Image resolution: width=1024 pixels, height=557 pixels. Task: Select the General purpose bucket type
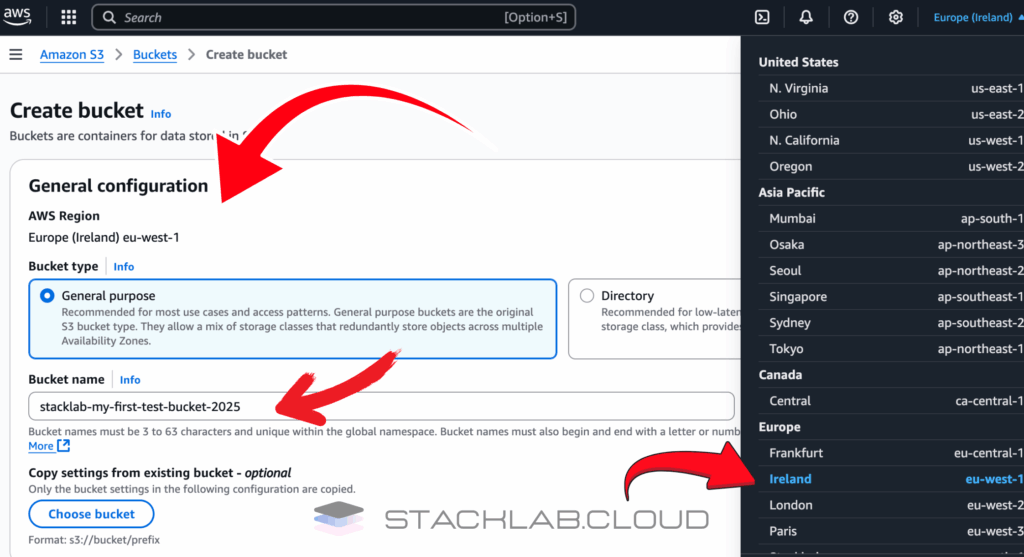point(293,319)
